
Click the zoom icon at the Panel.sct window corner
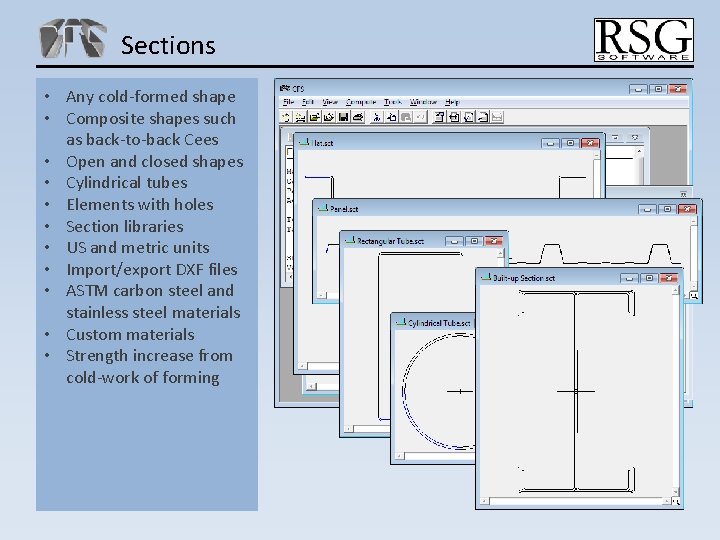click(x=694, y=296)
